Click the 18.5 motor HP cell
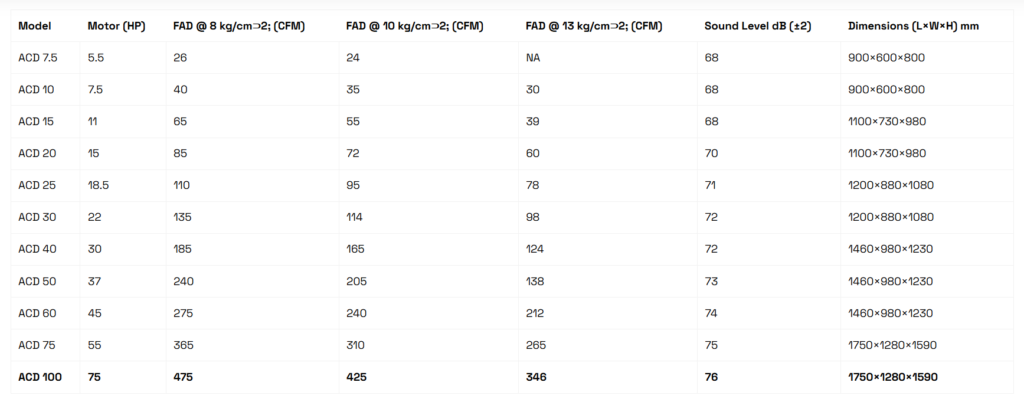The height and width of the screenshot is (402, 1024). [x=98, y=185]
